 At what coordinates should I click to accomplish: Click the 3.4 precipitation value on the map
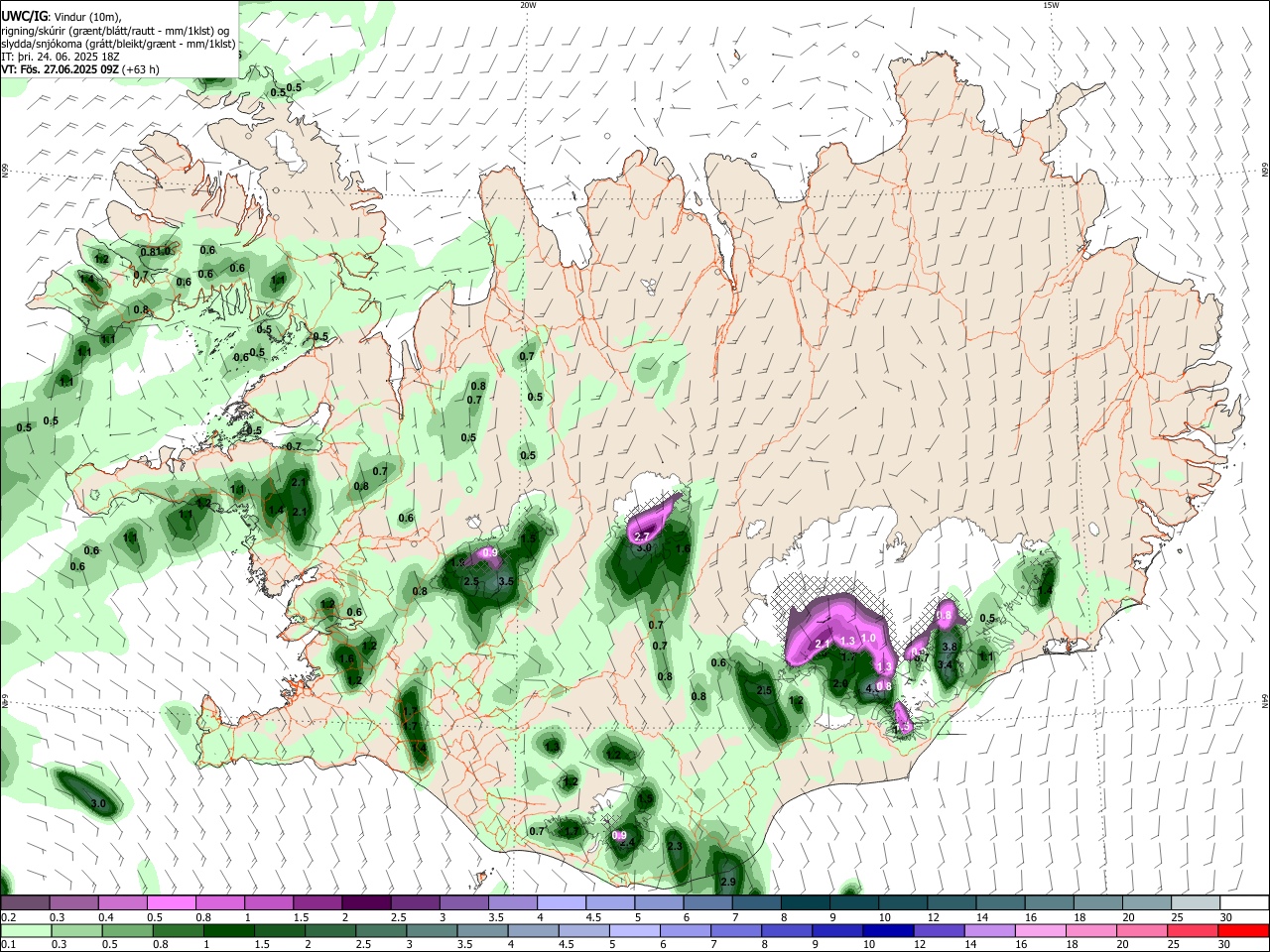coord(946,665)
